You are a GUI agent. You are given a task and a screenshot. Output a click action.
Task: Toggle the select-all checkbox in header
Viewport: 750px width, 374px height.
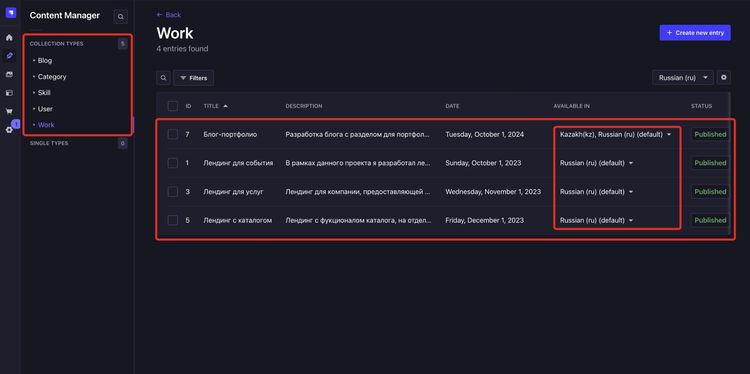[173, 106]
